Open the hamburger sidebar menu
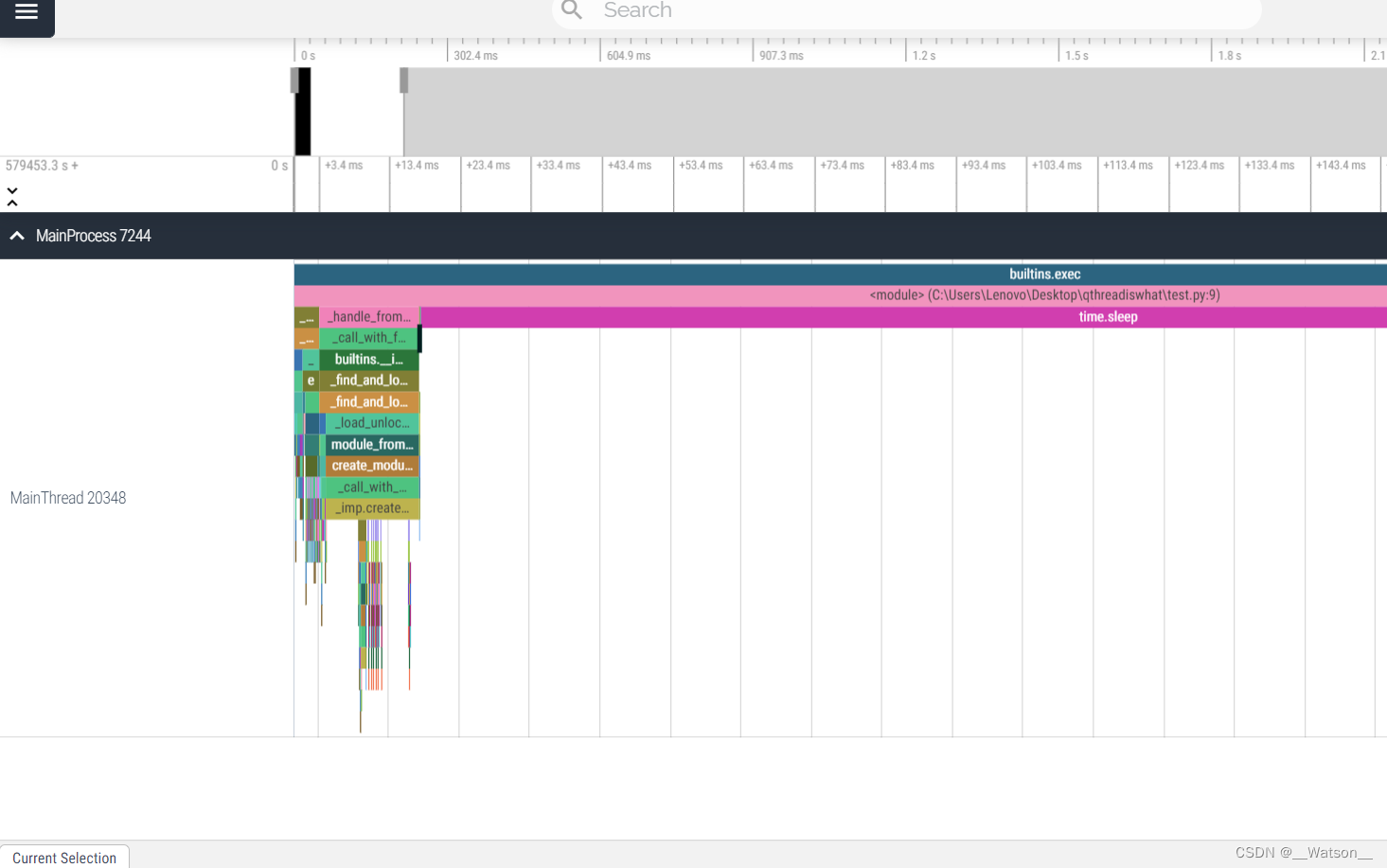Viewport: 1387px width, 868px height. click(x=27, y=11)
